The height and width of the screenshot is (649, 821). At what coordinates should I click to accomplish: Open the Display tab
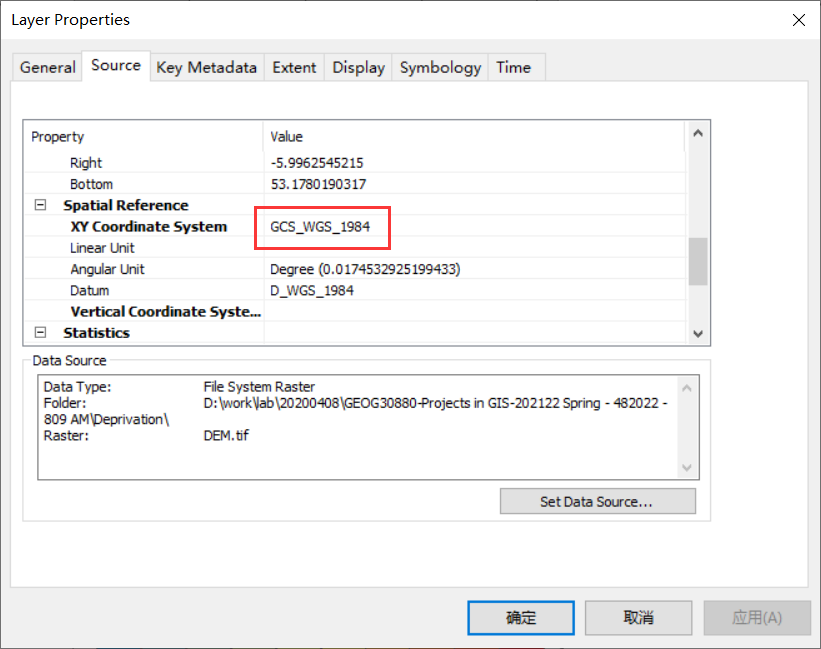358,67
